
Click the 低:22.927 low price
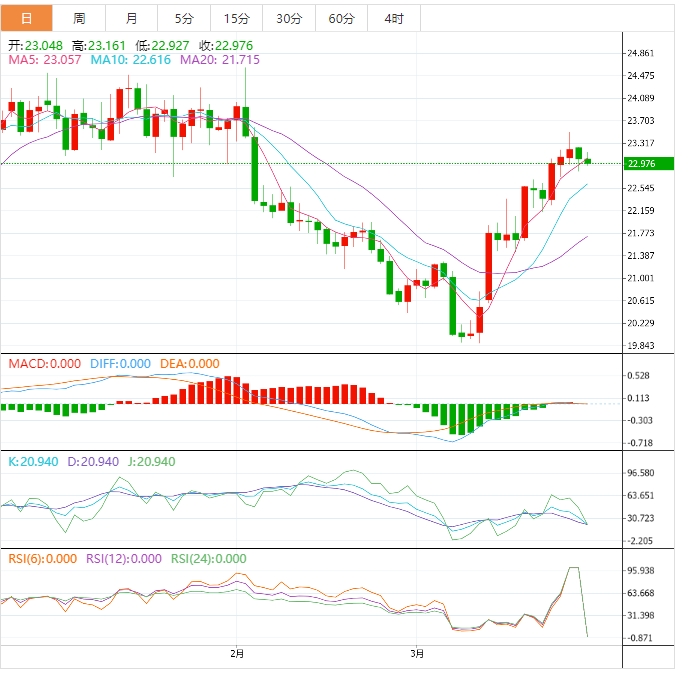[x=162, y=45]
